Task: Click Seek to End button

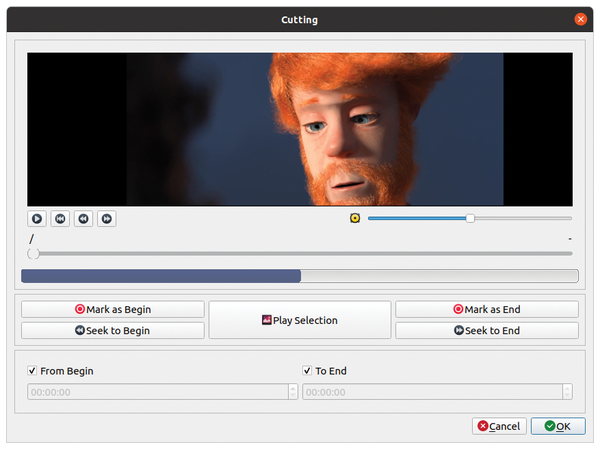Action: [487, 330]
